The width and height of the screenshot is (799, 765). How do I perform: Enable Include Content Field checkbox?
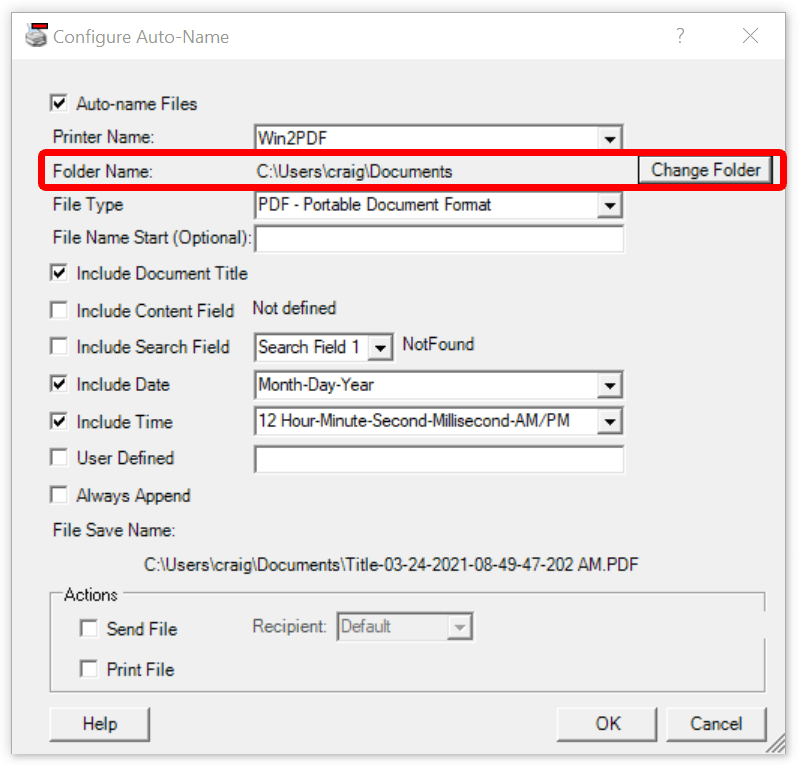click(x=59, y=311)
